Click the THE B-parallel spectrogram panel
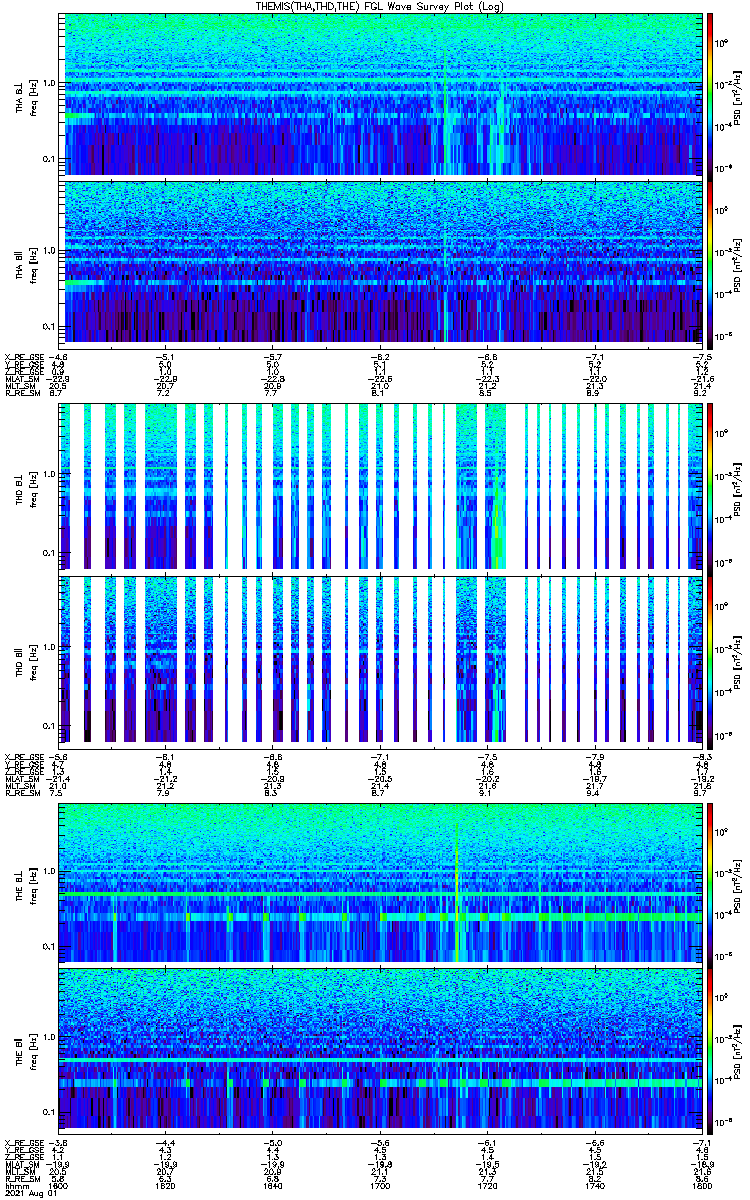 [382, 1049]
